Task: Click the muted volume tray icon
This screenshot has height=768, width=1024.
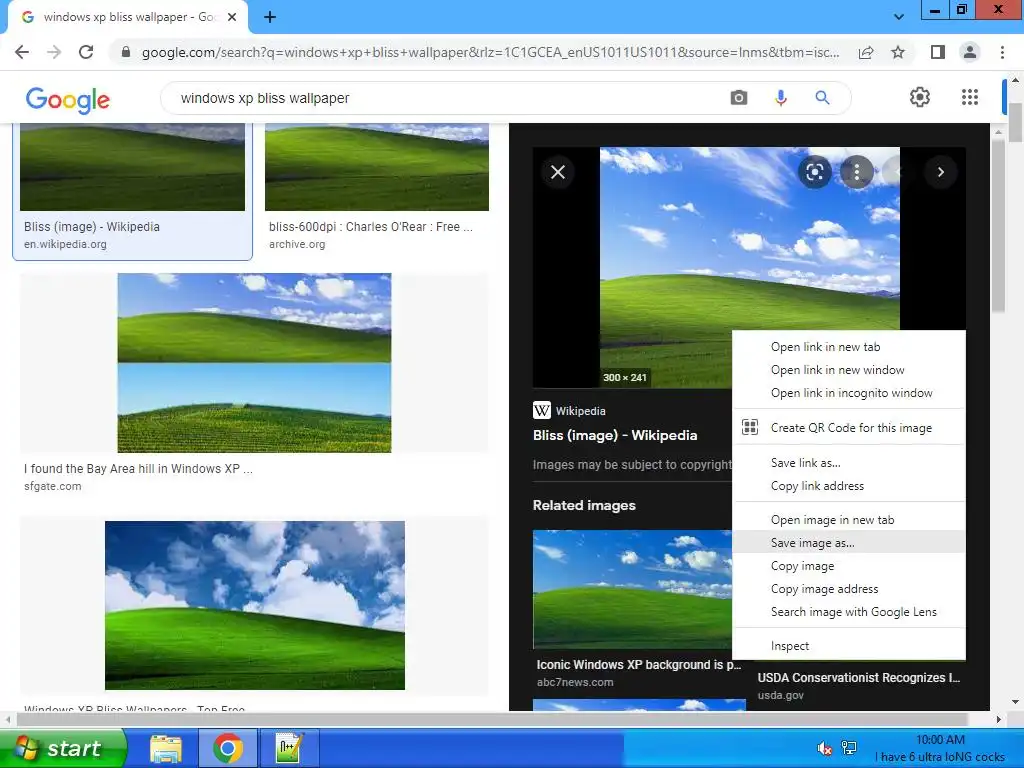Action: 824,748
